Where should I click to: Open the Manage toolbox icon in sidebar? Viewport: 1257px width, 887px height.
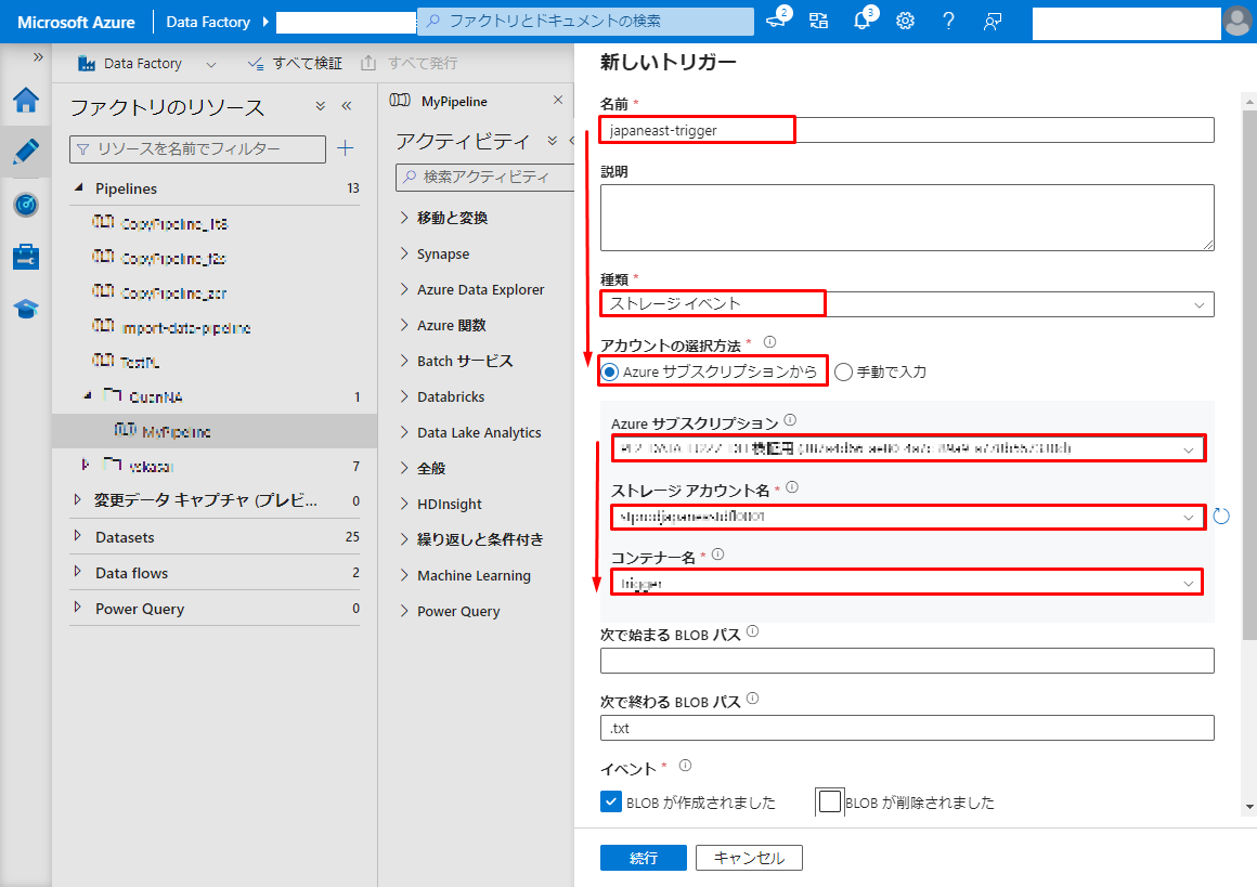[x=26, y=257]
